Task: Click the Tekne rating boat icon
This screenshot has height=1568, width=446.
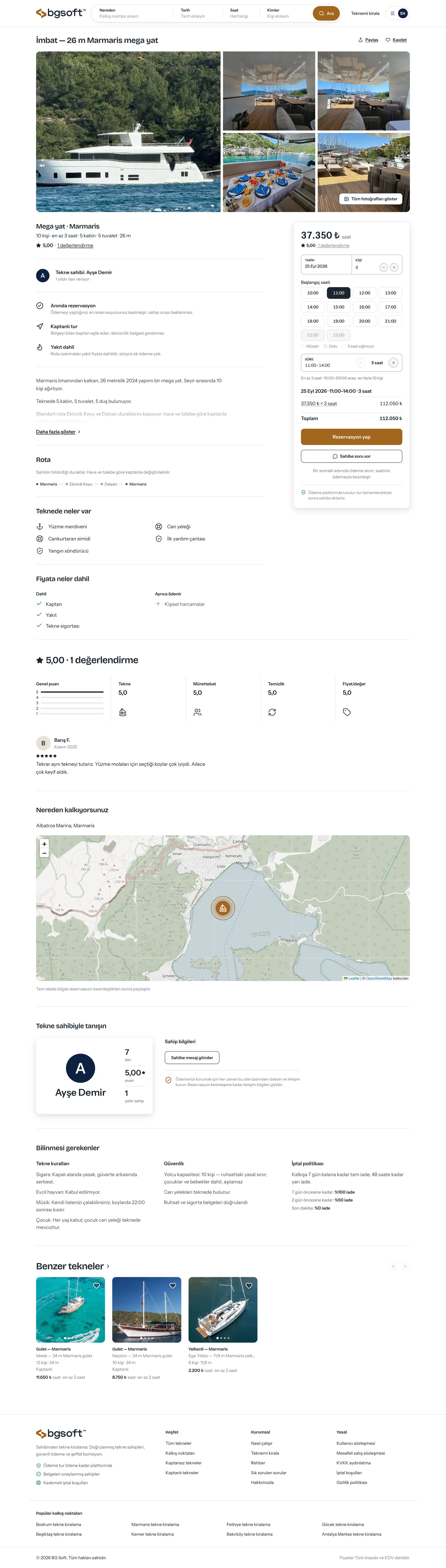Action: 123,712
